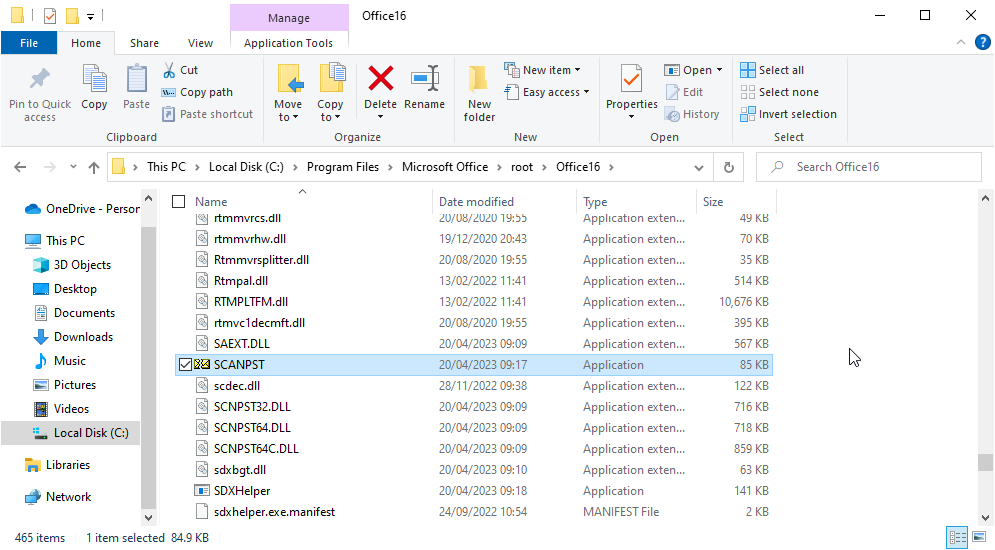Open address bar previous locations dropdown
The width and height of the screenshot is (995, 550).
699,167
